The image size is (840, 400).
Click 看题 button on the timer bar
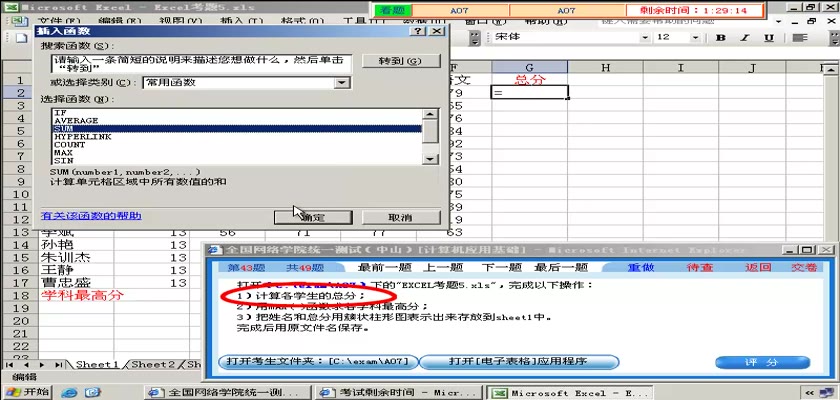[393, 10]
